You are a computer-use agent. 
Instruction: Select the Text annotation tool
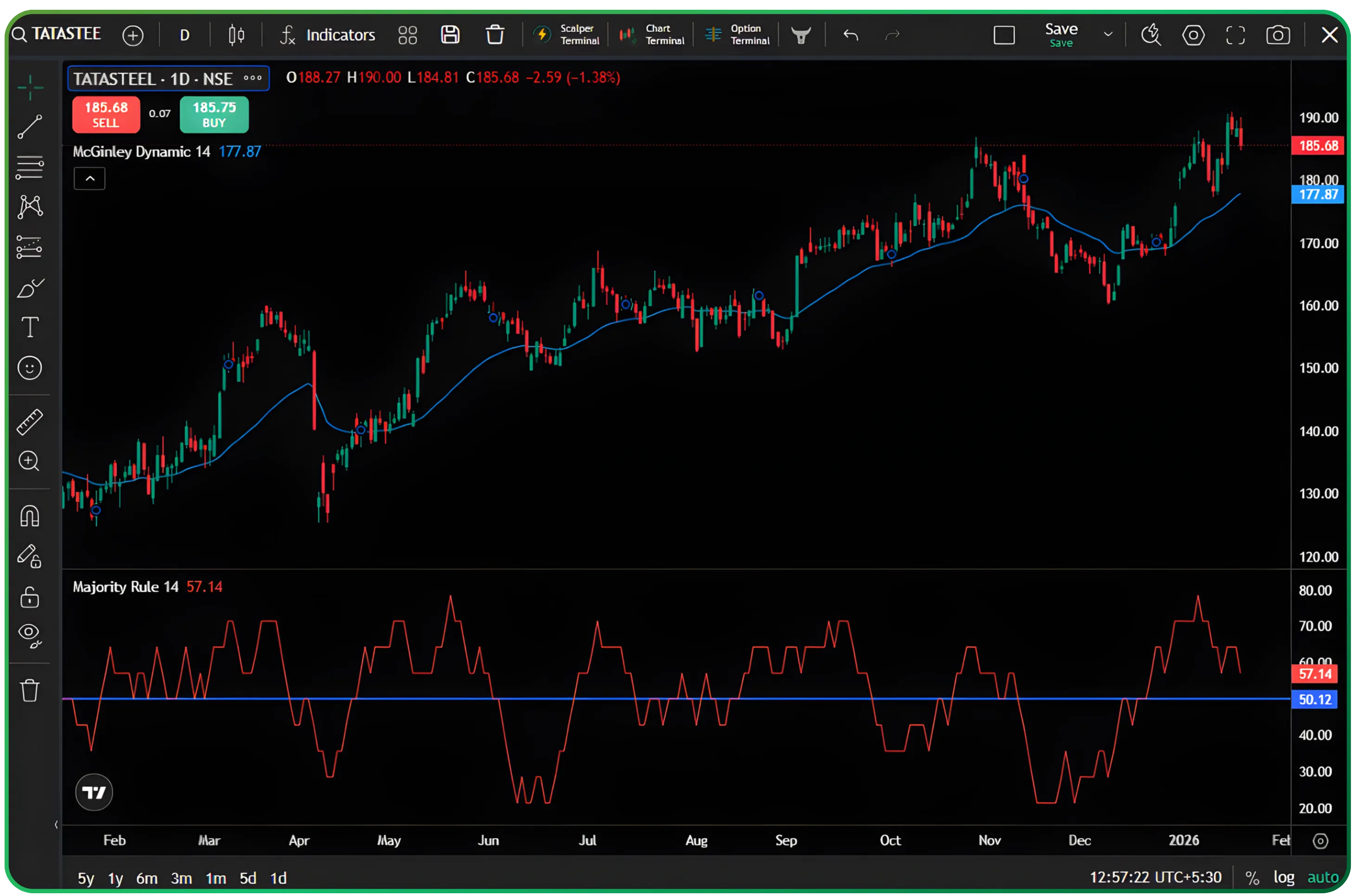[x=30, y=327]
